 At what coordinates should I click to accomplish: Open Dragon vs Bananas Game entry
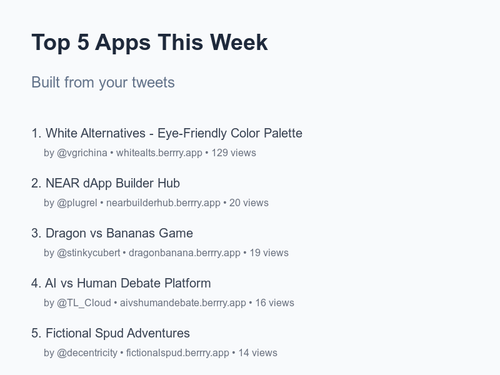click(112, 233)
